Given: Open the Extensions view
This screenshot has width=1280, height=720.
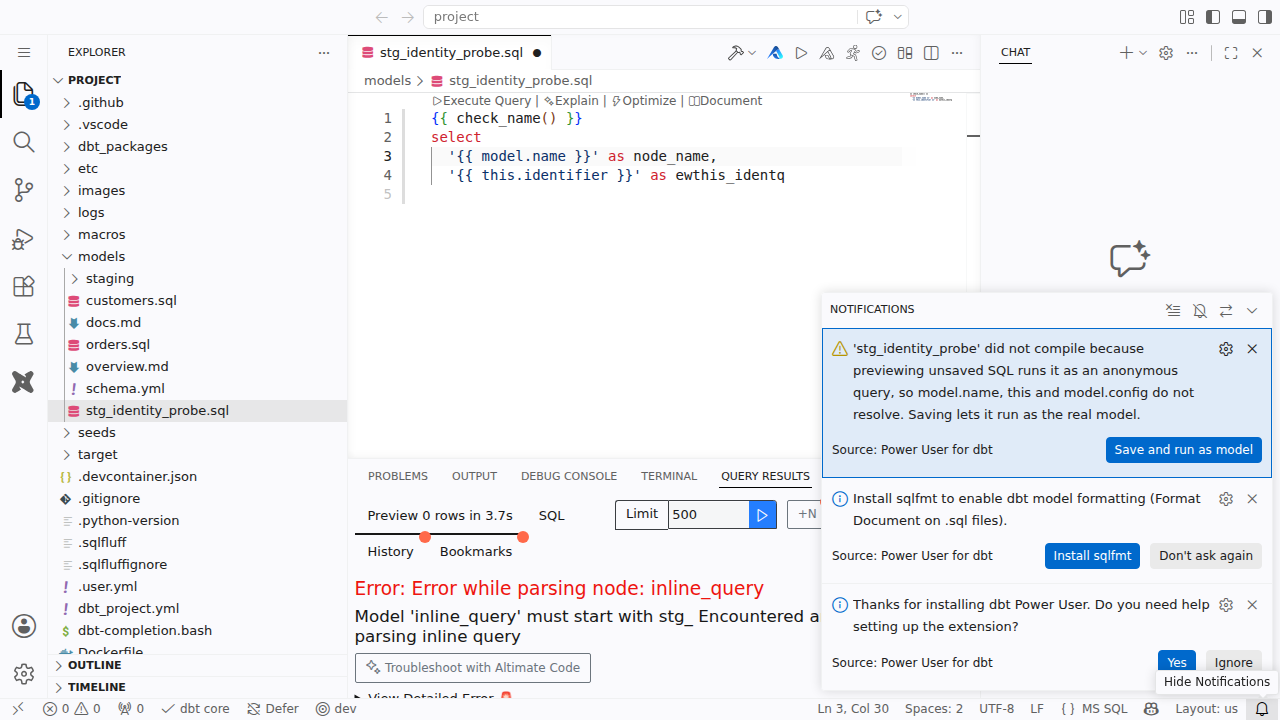Looking at the screenshot, I should pyautogui.click(x=24, y=286).
